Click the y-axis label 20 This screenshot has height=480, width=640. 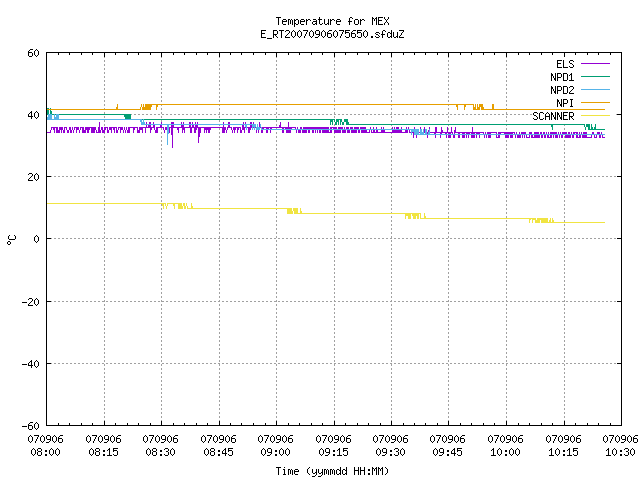point(33,177)
